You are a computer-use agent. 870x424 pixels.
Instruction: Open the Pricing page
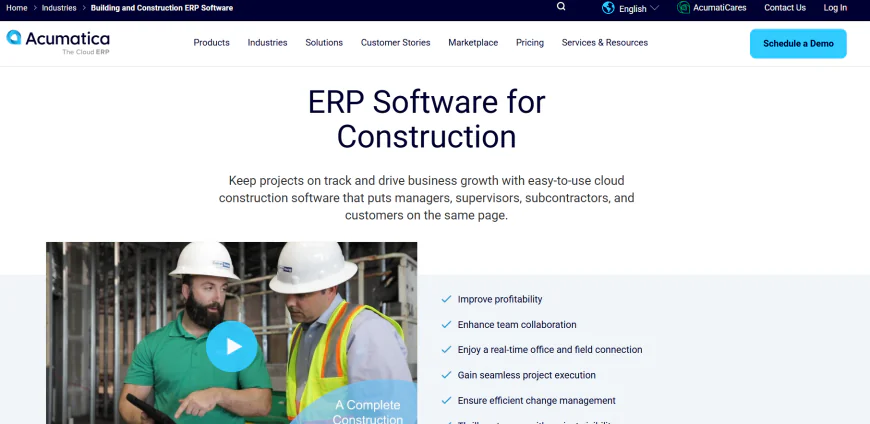pyautogui.click(x=530, y=43)
